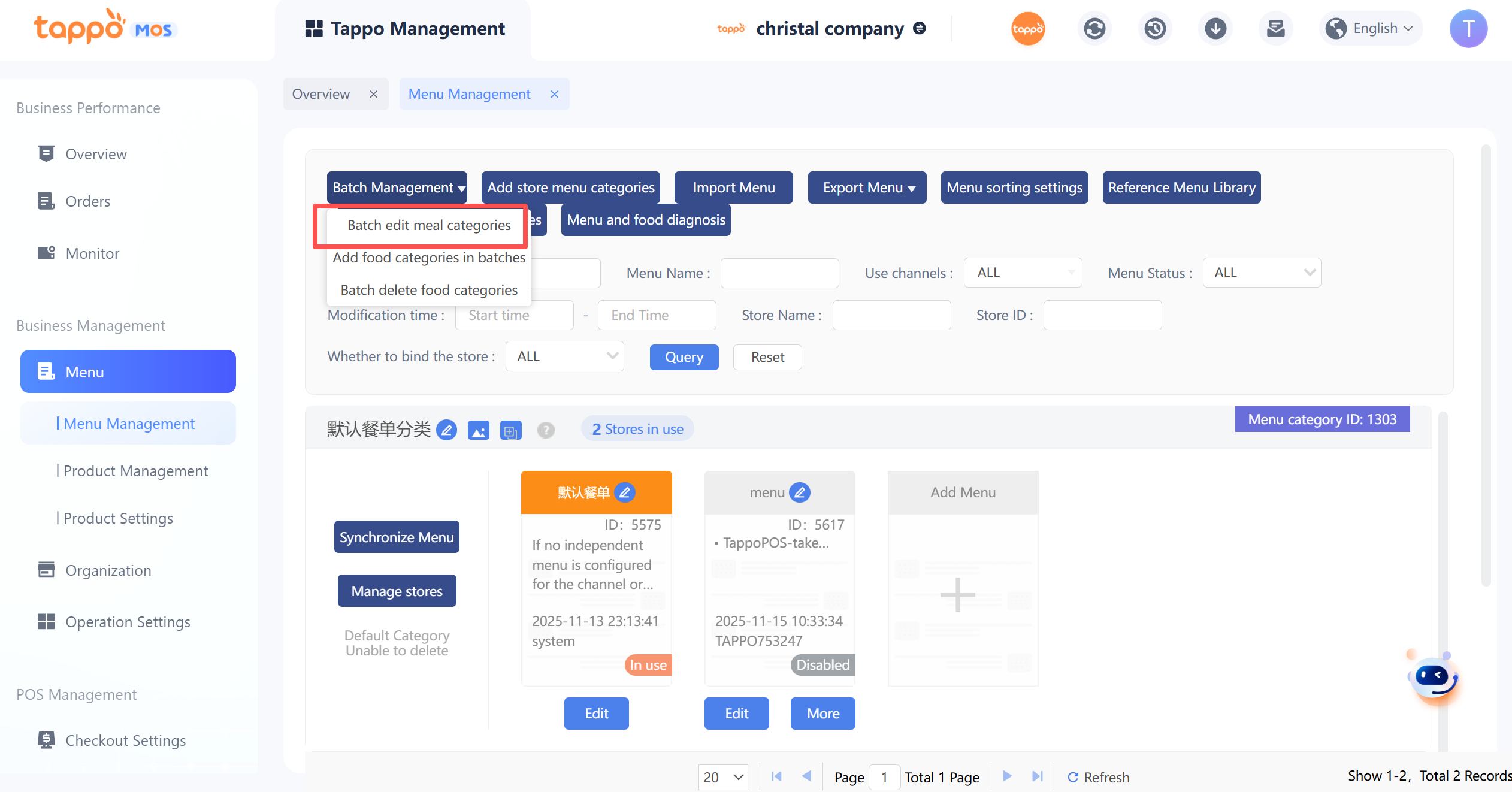The image size is (1512, 792).
Task: Click the Store Name input field
Action: (891, 315)
